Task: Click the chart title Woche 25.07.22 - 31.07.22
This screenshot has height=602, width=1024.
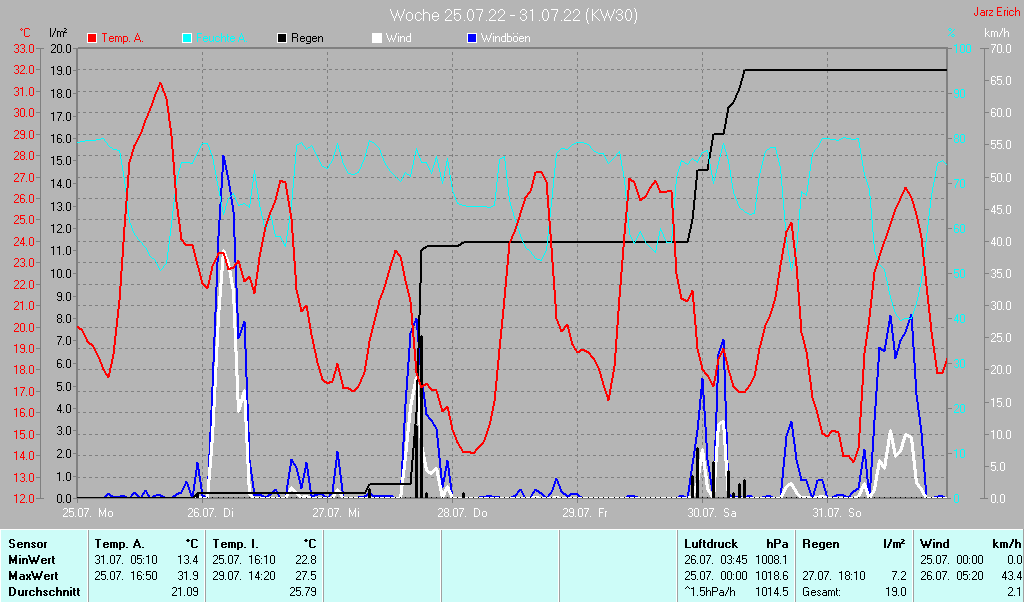Action: (x=513, y=15)
